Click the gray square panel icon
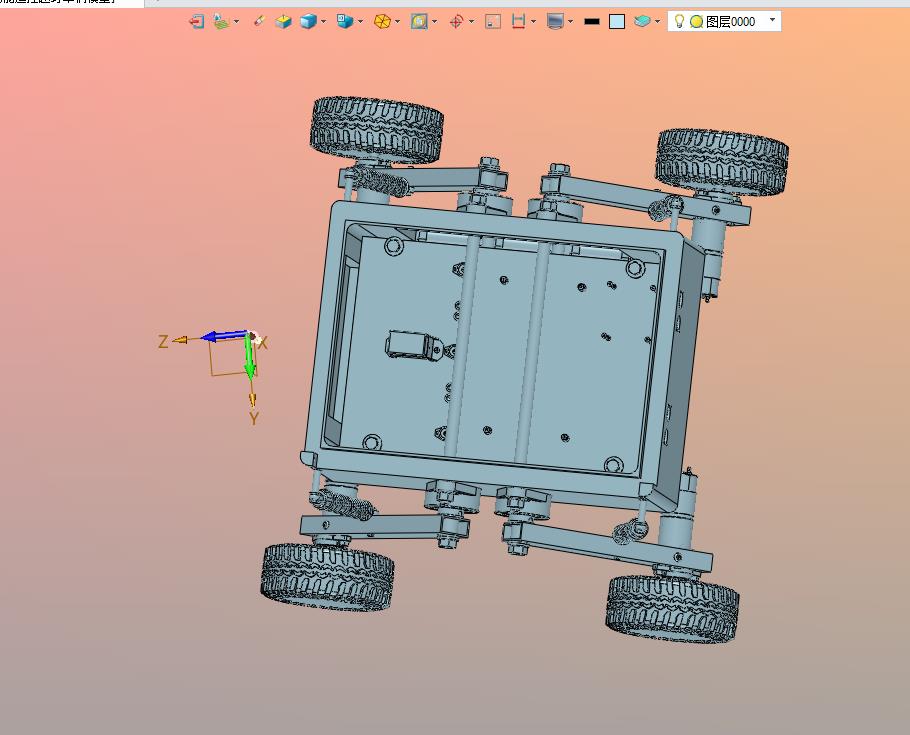 click(x=493, y=22)
